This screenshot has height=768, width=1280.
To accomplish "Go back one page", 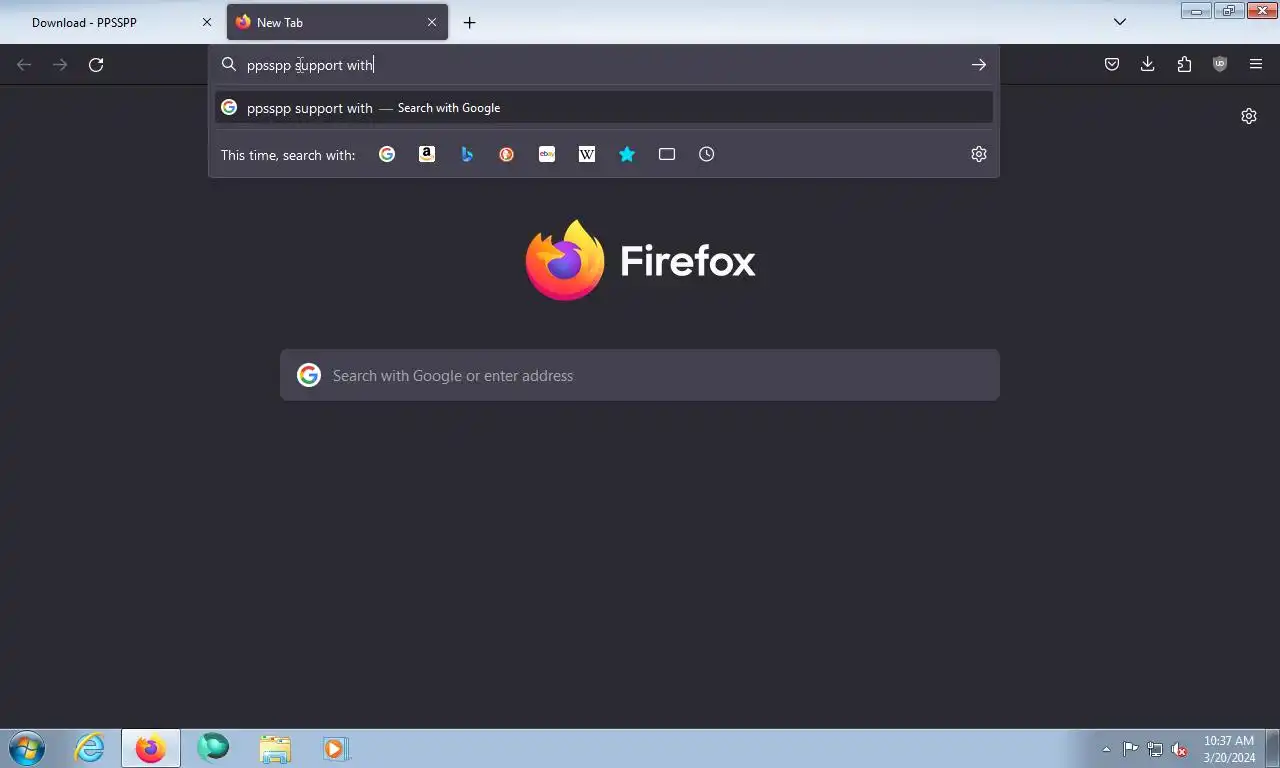I will pyautogui.click(x=24, y=65).
